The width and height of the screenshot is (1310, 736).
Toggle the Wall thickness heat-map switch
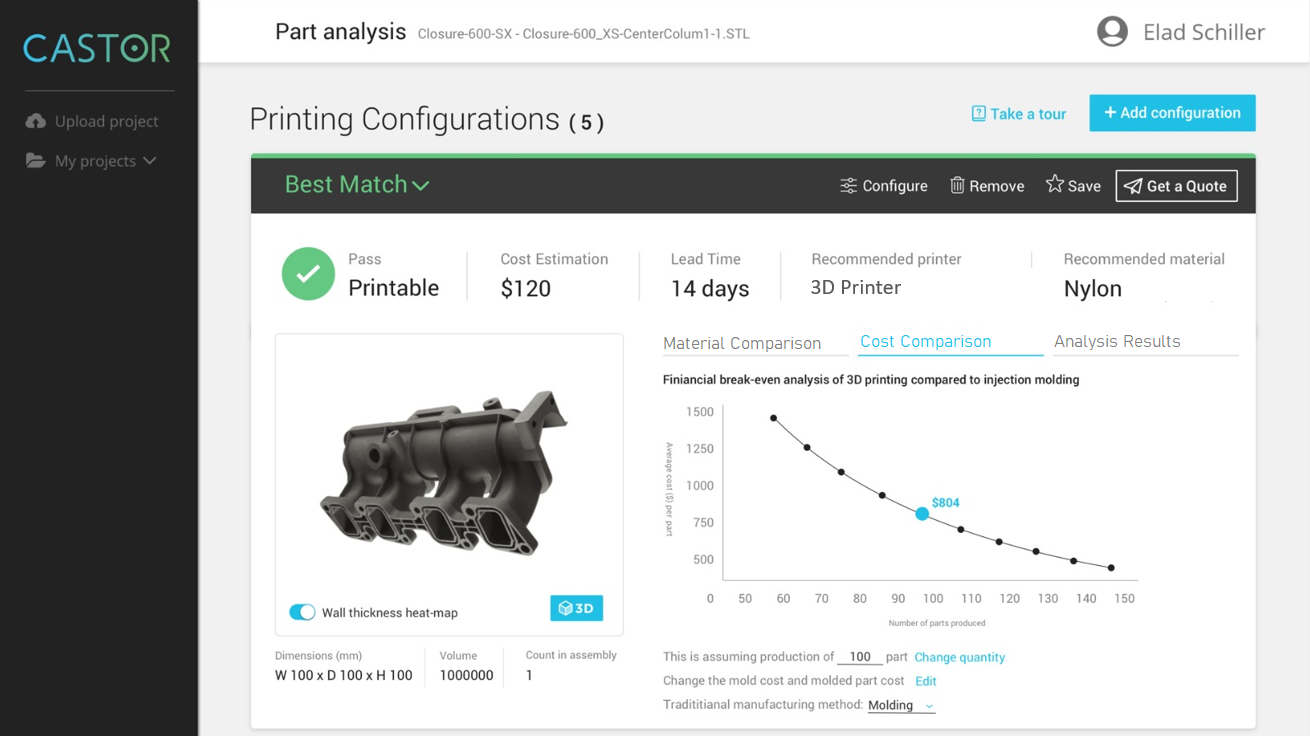(x=302, y=612)
